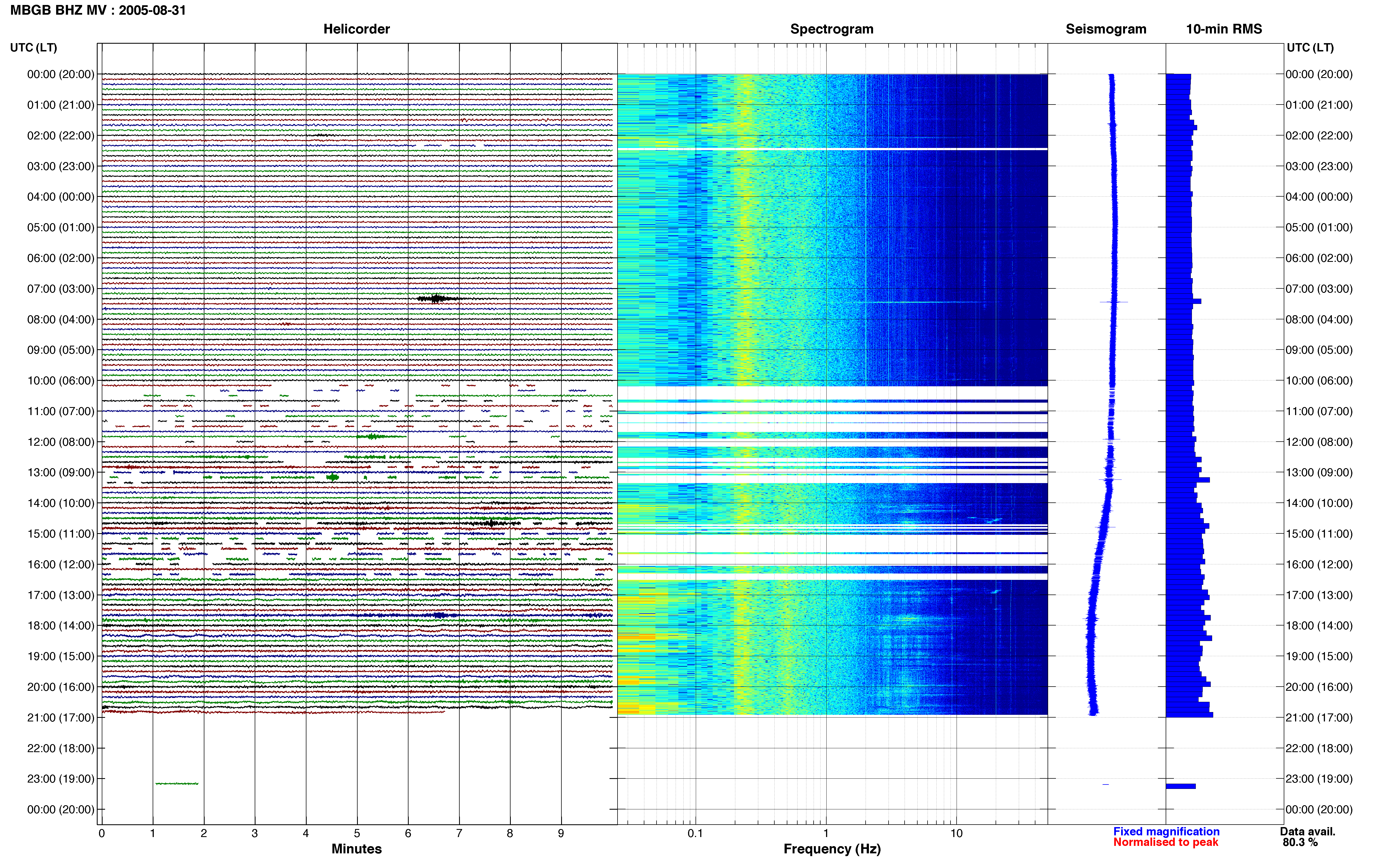1388x868 pixels.
Task: Select the 'Spectrogram' panel heading
Action: (x=832, y=29)
